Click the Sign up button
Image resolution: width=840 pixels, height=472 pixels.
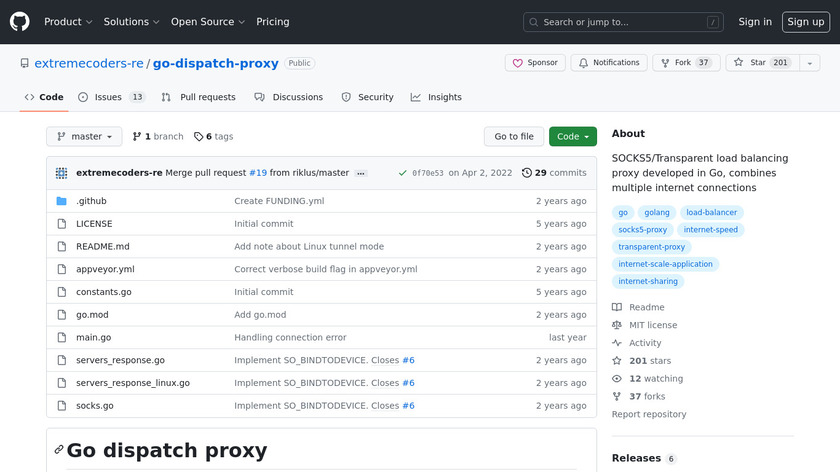(806, 22)
